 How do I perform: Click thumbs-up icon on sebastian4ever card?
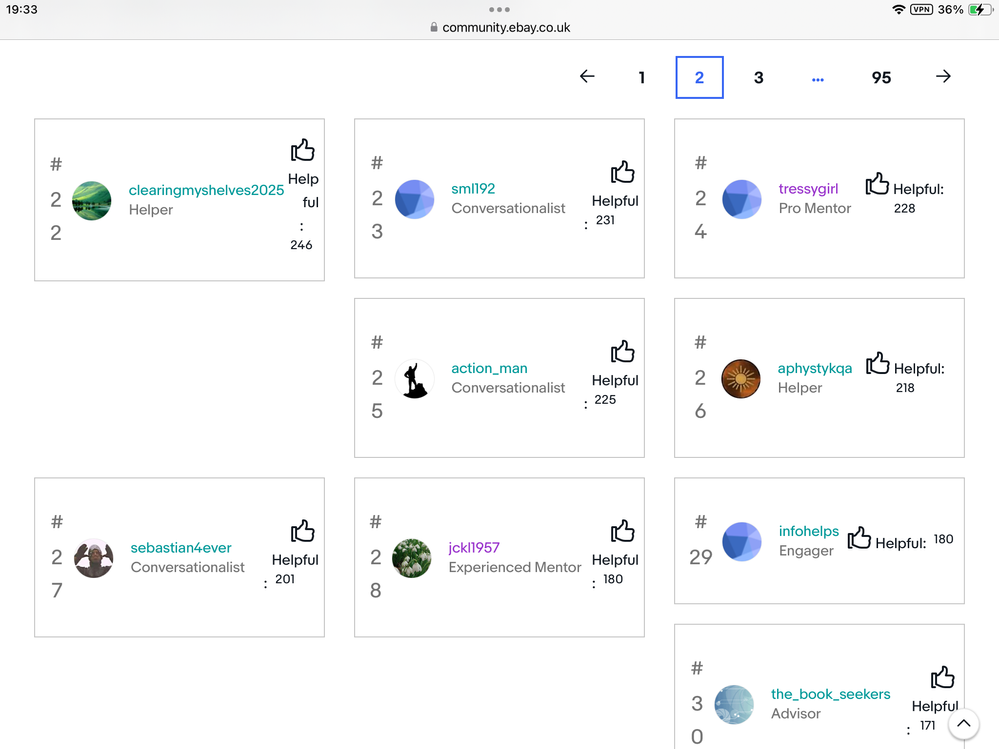pyautogui.click(x=302, y=531)
